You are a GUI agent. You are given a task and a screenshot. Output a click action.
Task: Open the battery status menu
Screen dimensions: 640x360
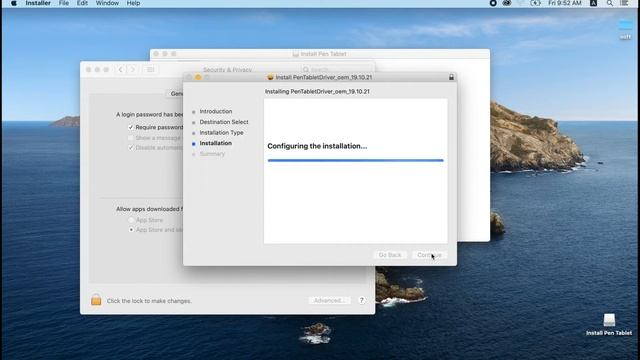pyautogui.click(x=535, y=3)
